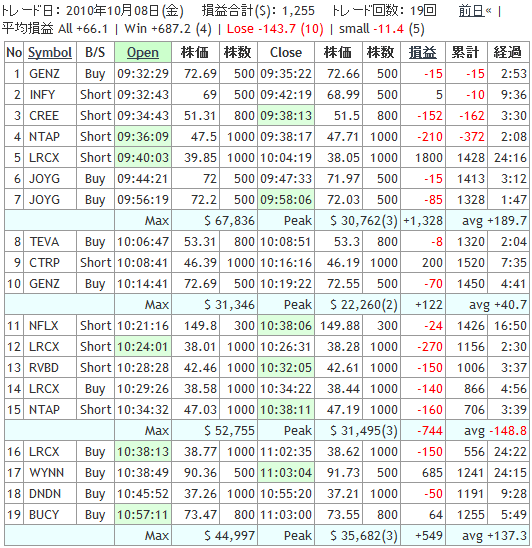Viewport: 532px width, 548px height.
Task: Click the 損益合計($): 1,255 total
Action: [258, 11]
